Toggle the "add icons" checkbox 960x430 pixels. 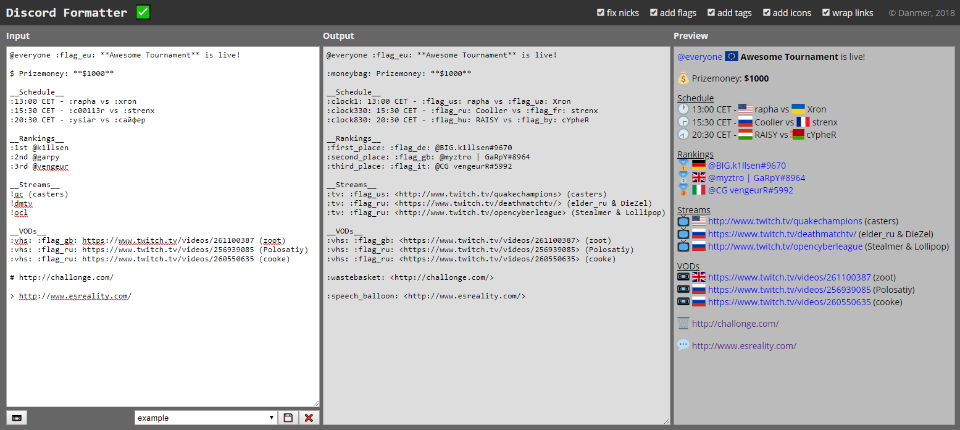pos(767,13)
